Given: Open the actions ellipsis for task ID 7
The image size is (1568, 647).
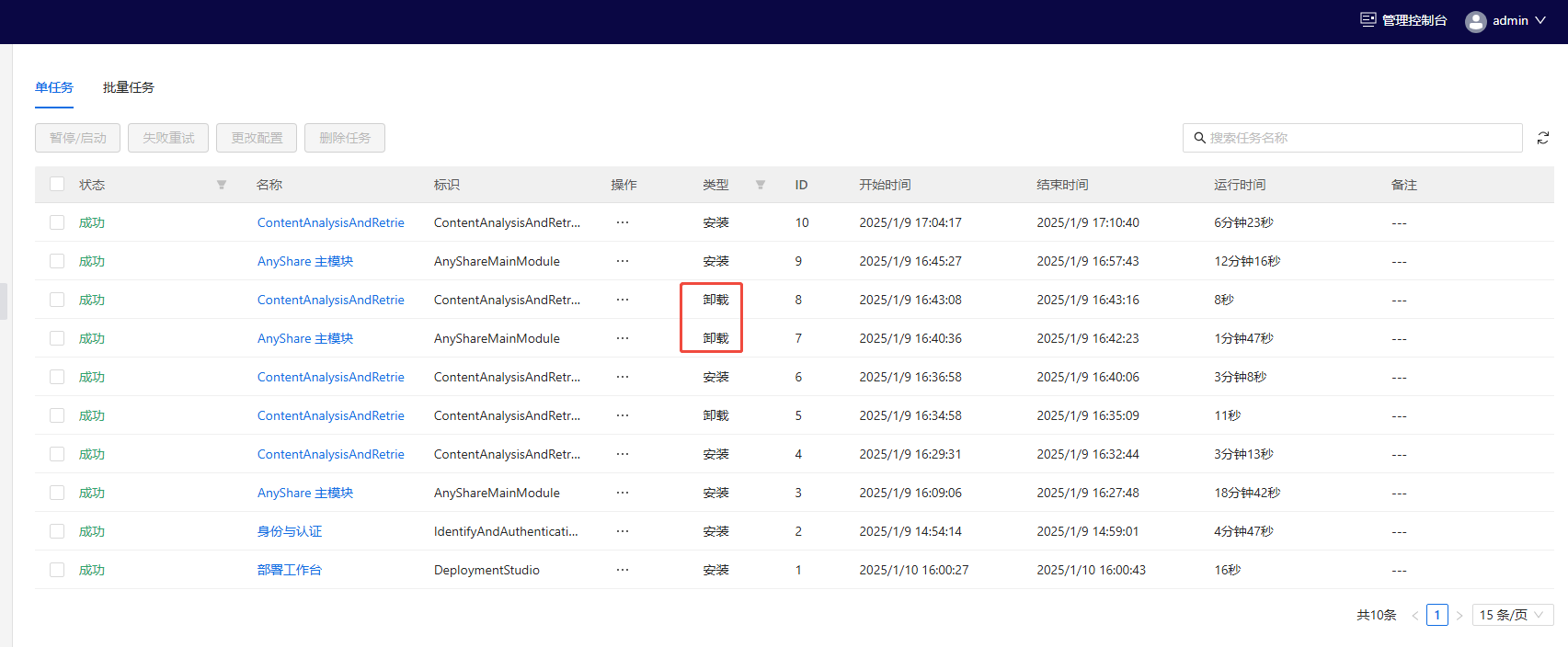Looking at the screenshot, I should click(x=623, y=338).
